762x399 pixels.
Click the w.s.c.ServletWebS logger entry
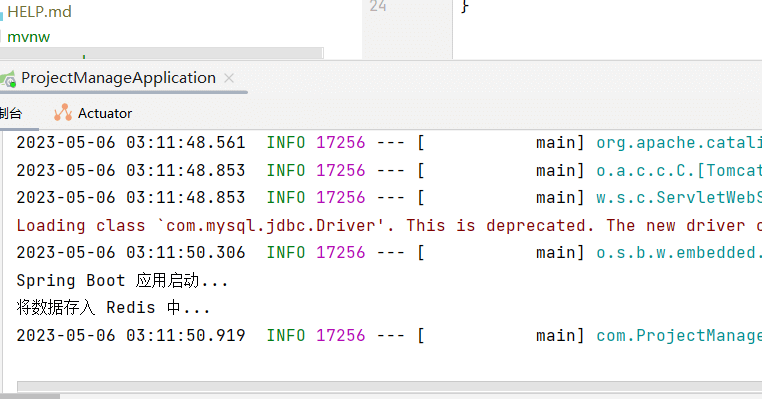[x=679, y=197]
